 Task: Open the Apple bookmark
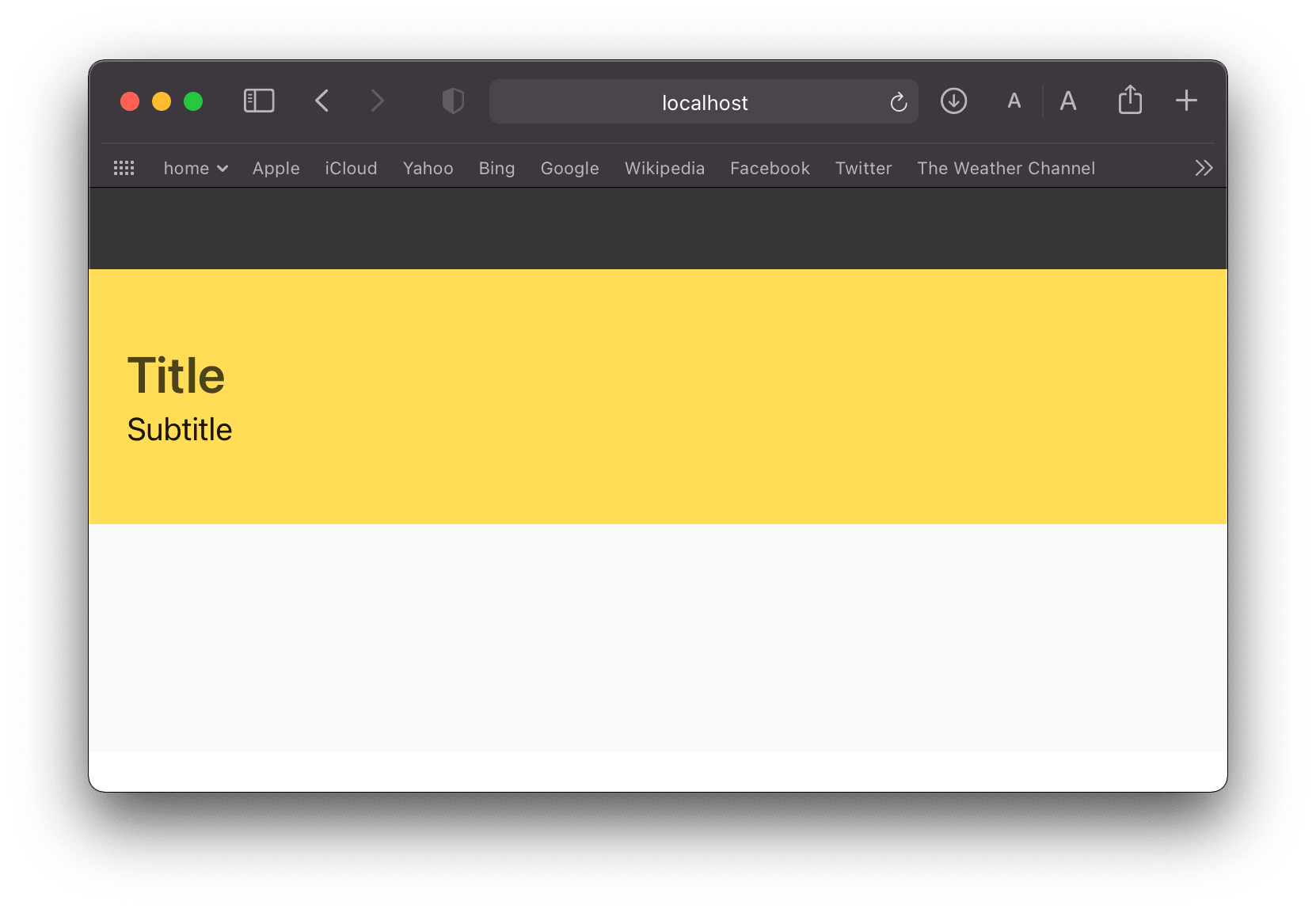[x=276, y=168]
